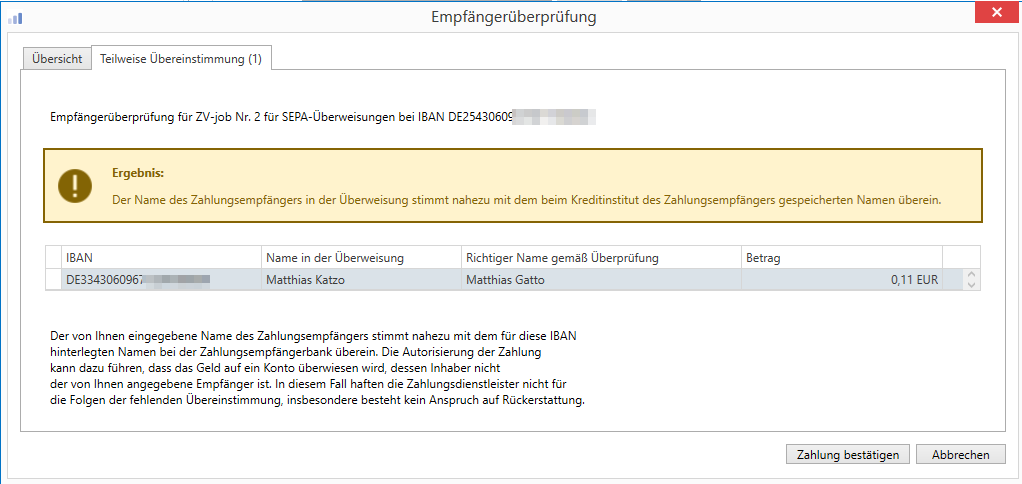Switch to the Übersicht tab
1022x484 pixels.
[x=57, y=59]
